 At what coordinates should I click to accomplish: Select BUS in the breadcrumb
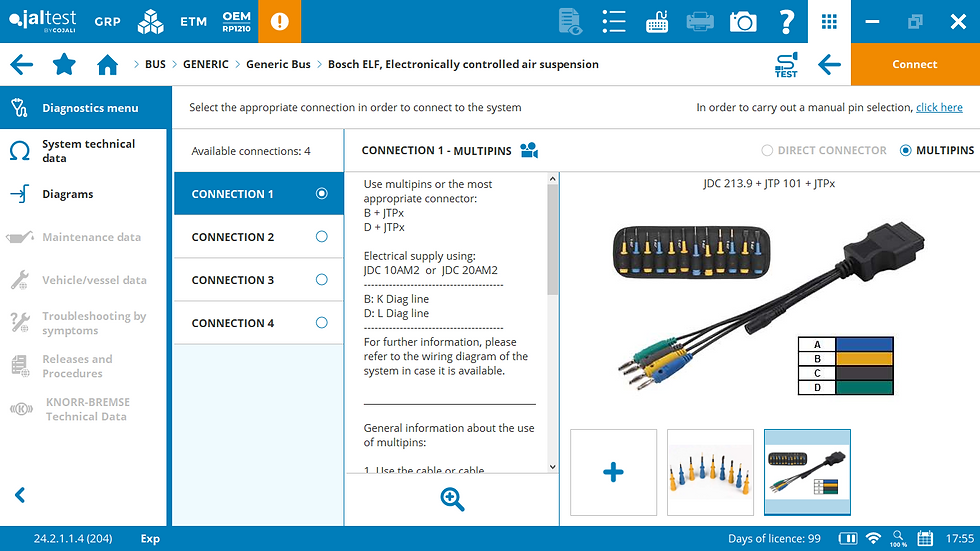click(155, 64)
